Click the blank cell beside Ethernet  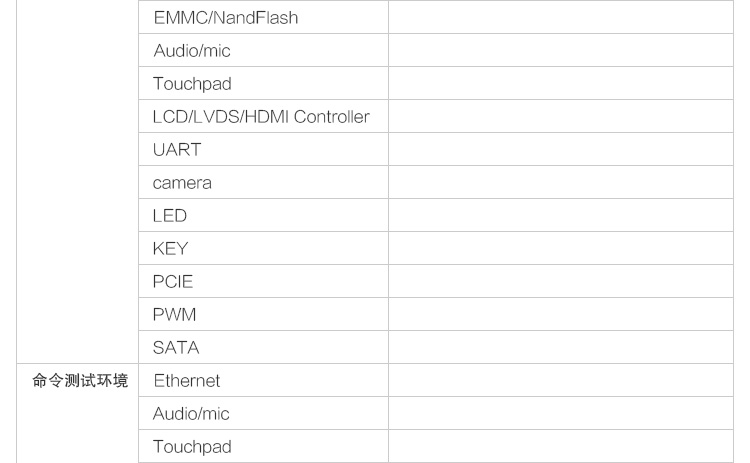pyautogui.click(x=561, y=381)
